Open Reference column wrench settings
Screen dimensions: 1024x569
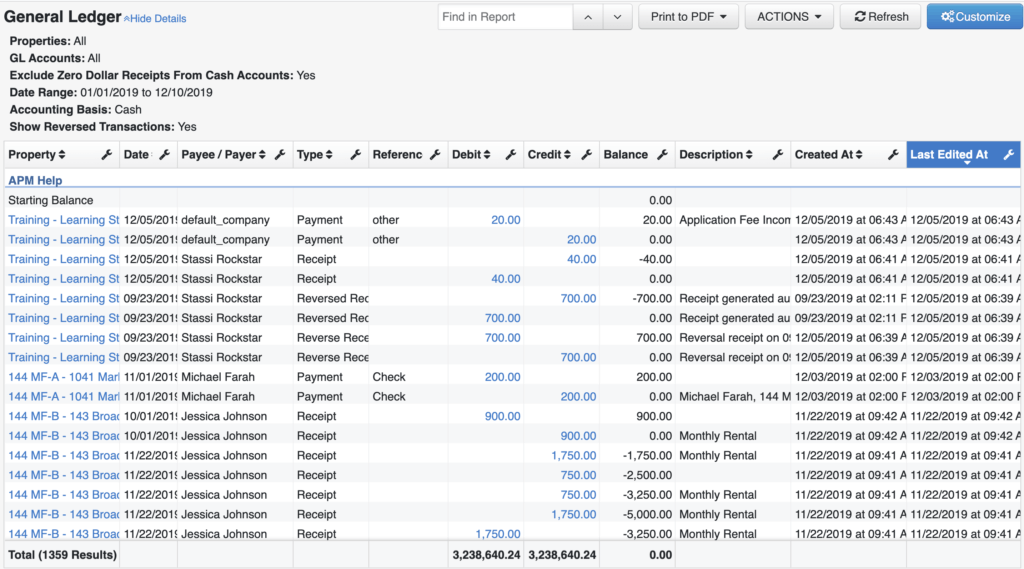click(x=436, y=155)
